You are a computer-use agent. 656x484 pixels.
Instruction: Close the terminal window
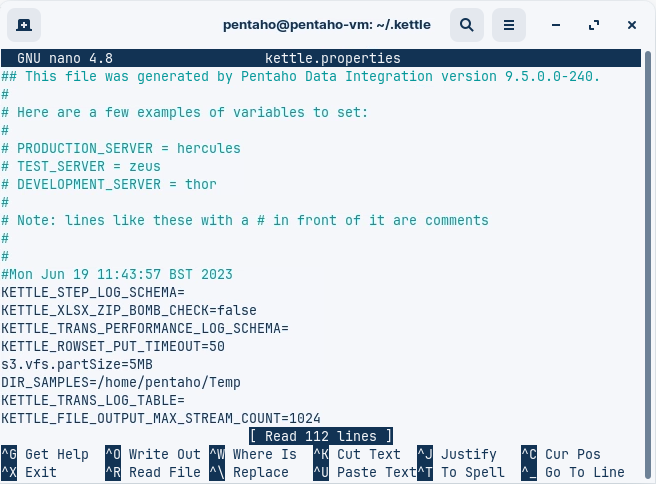[x=630, y=24]
